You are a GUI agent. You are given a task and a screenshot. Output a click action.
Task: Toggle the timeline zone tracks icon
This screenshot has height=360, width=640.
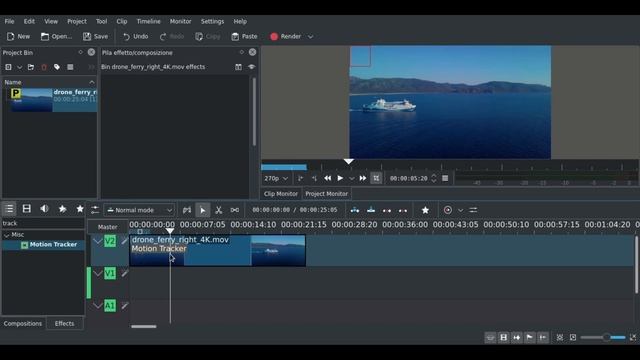tap(187, 210)
